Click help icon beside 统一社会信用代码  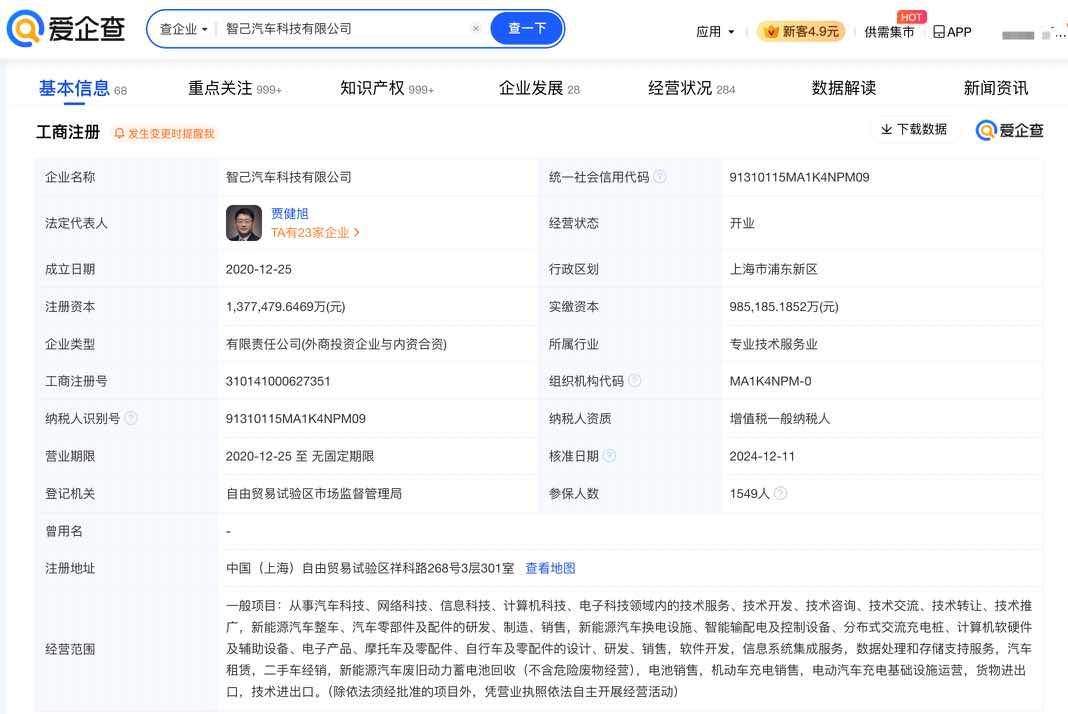660,177
